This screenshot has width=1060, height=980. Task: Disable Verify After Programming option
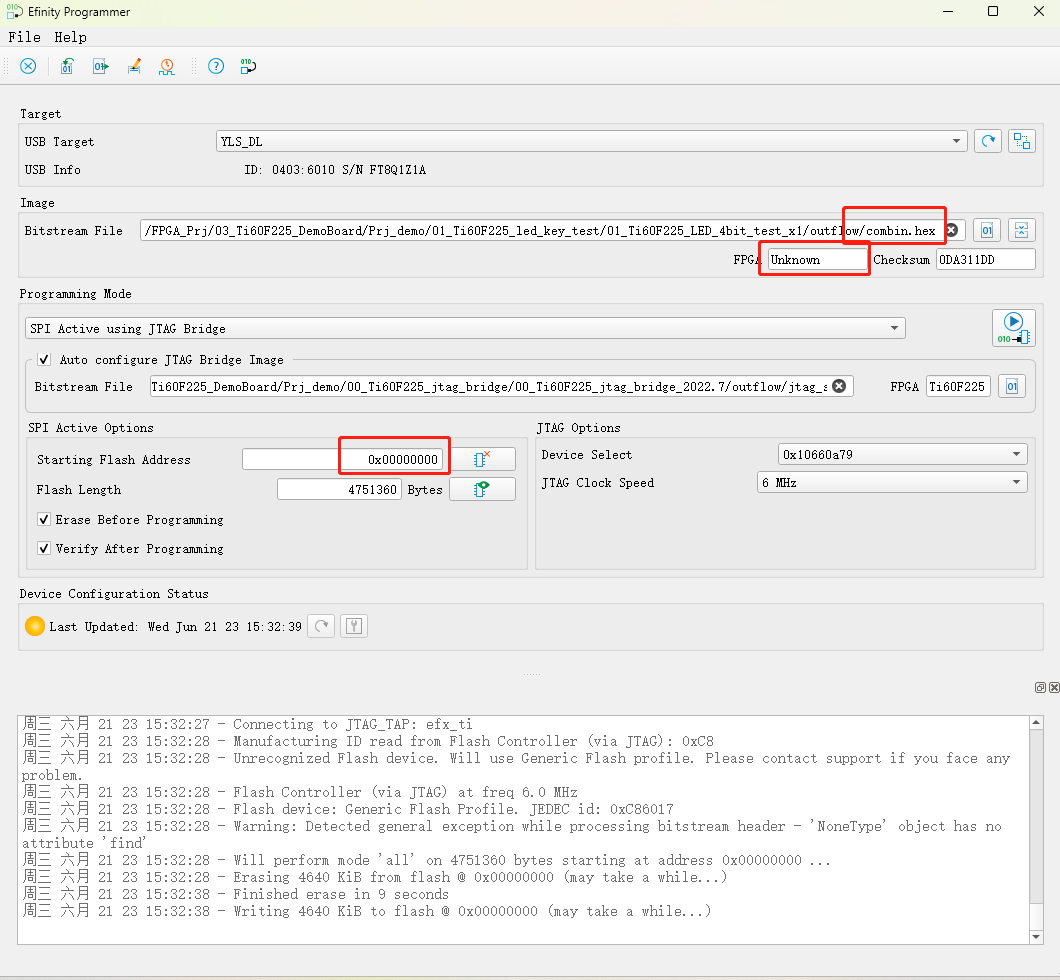coord(44,548)
